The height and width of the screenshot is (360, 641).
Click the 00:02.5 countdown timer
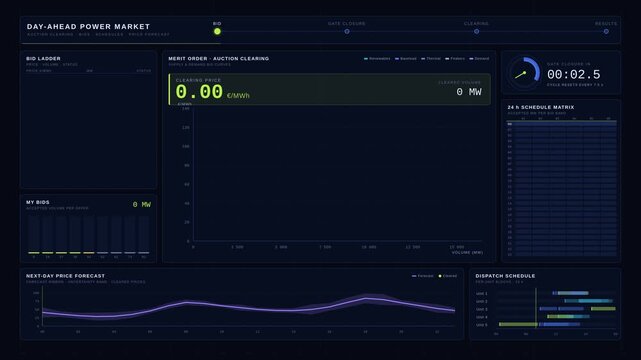(574, 74)
